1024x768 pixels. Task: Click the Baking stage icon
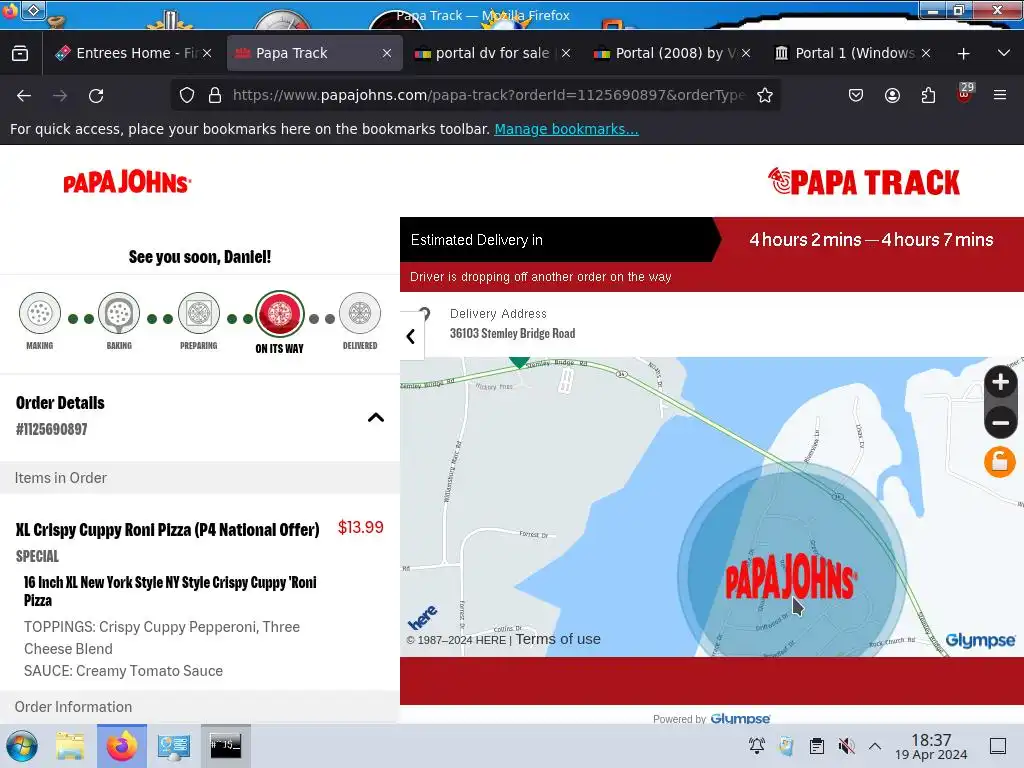point(119,313)
